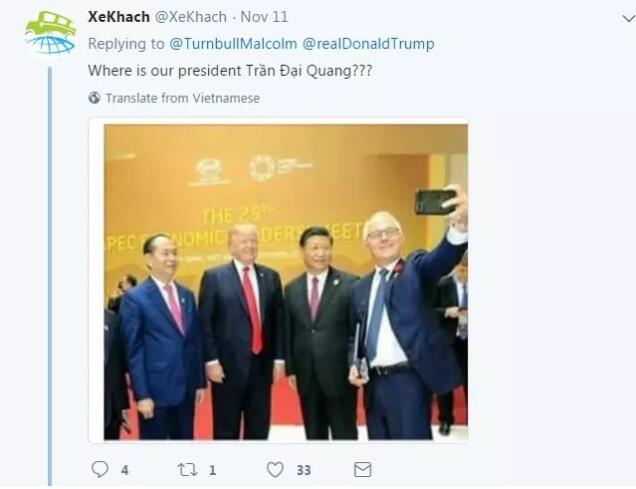This screenshot has width=636, height=489.
Task: Send via direct message envelope icon
Action: click(362, 470)
